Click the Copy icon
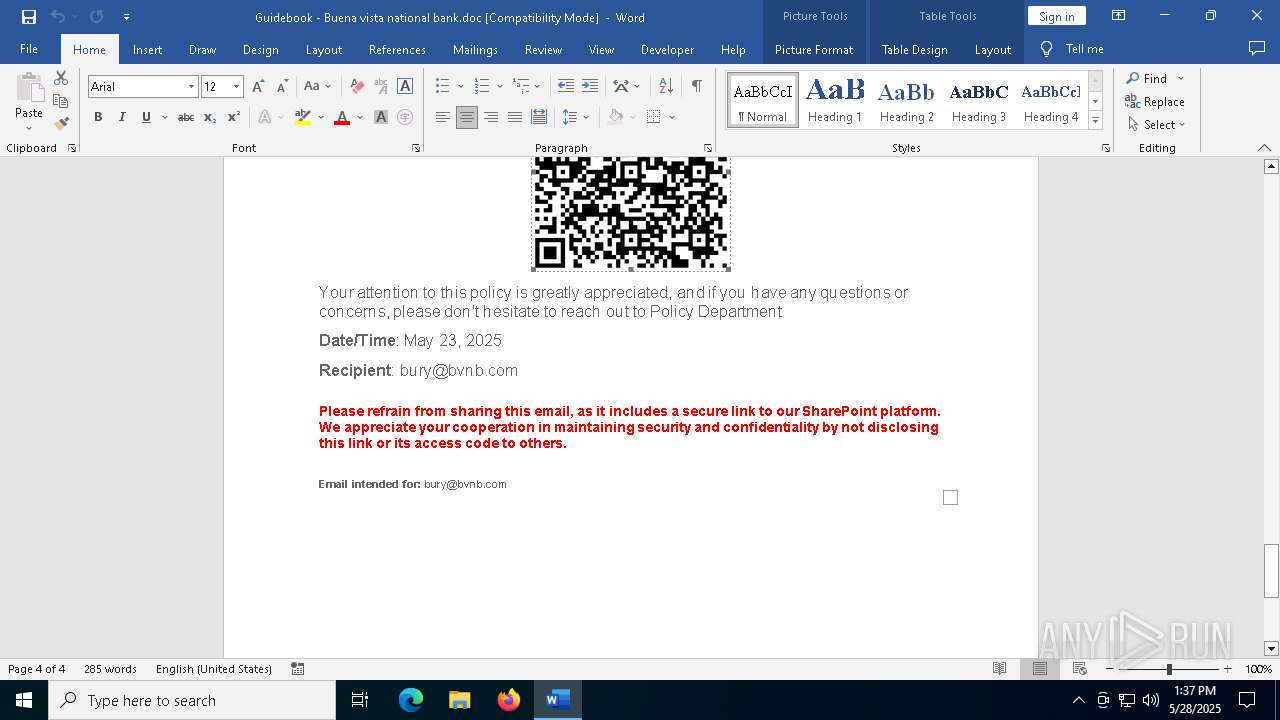The width and height of the screenshot is (1280, 720). pyautogui.click(x=61, y=101)
